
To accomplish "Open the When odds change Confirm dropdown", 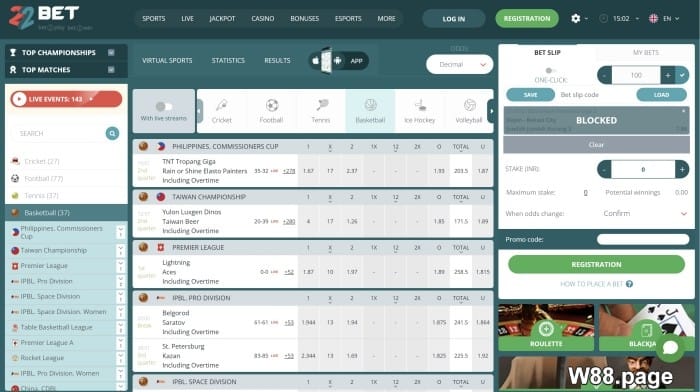I will point(645,213).
